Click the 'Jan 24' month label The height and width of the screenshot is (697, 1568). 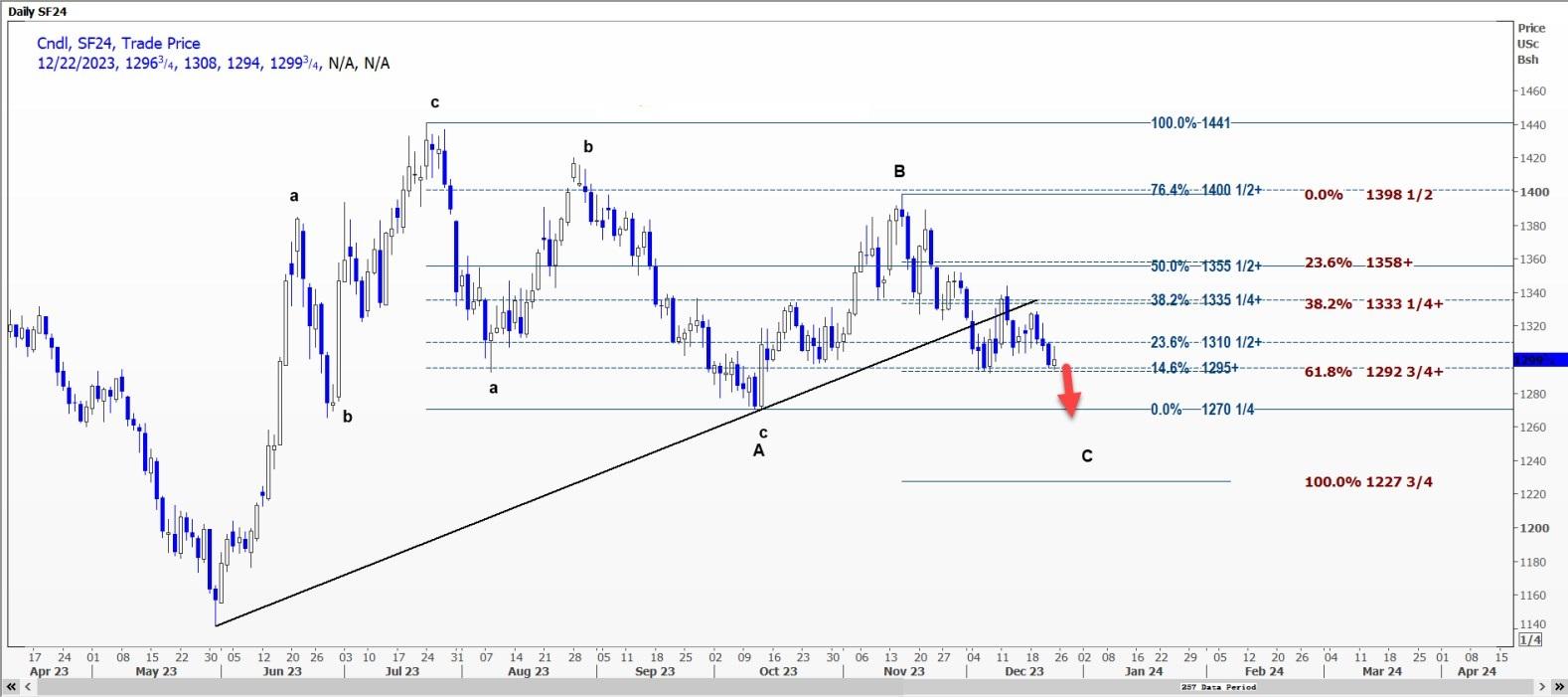click(1144, 672)
